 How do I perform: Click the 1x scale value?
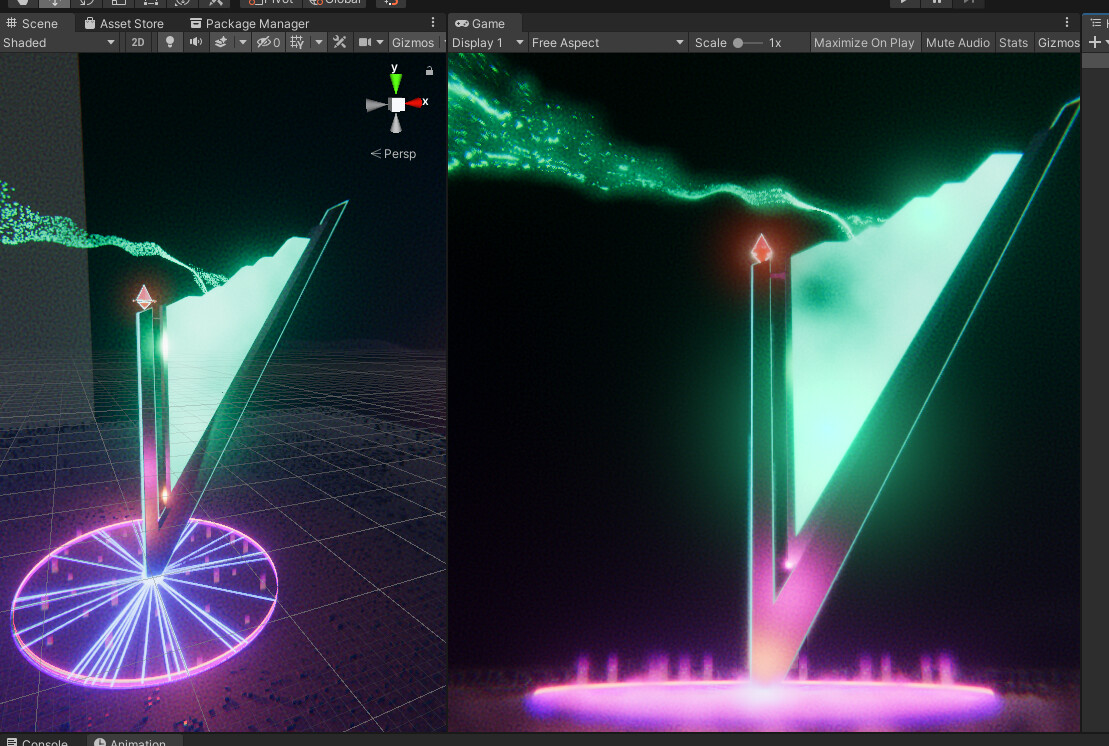(x=775, y=42)
